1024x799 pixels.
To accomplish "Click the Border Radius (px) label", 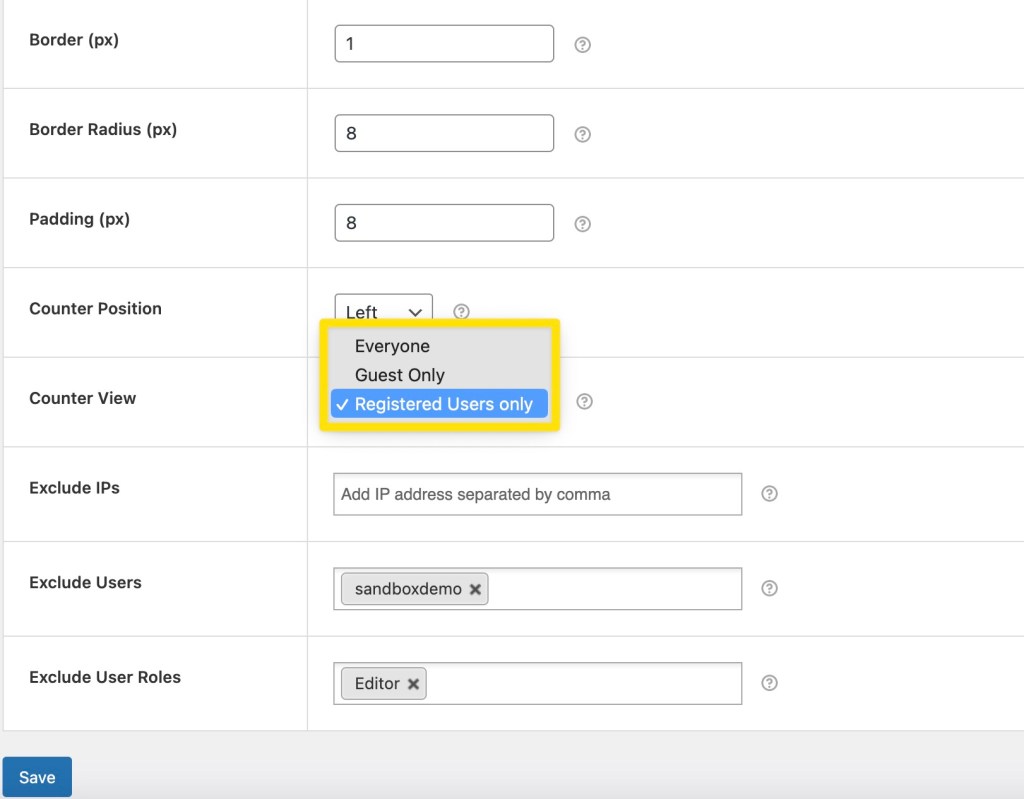I will coord(103,129).
